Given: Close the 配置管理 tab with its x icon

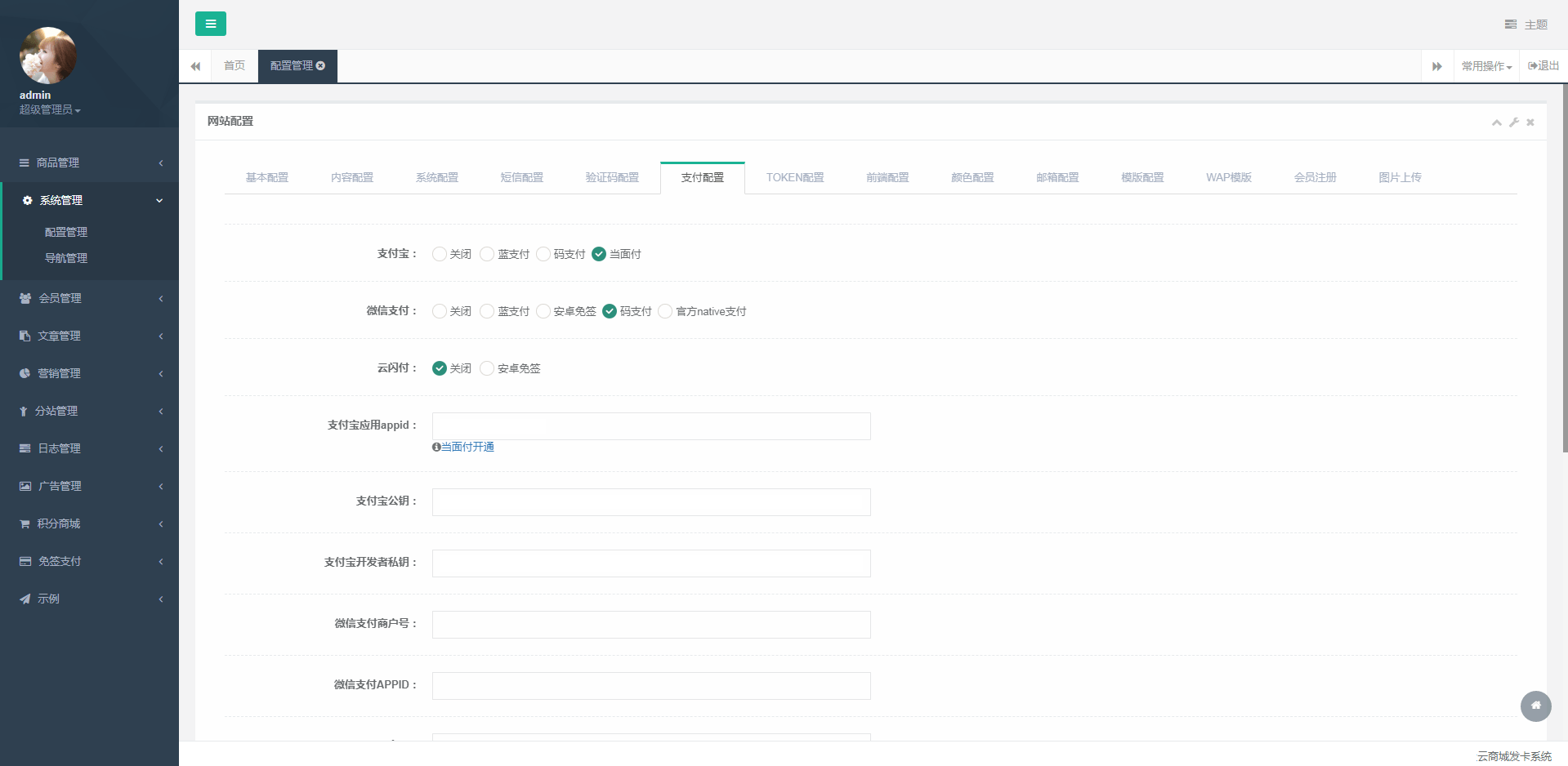Looking at the screenshot, I should (x=321, y=65).
